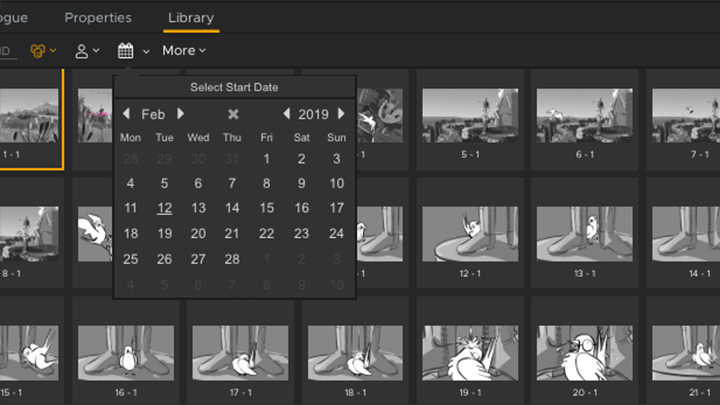Viewport: 720px width, 405px height.
Task: Select panel thumbnail 6 - 1
Action: (583, 115)
